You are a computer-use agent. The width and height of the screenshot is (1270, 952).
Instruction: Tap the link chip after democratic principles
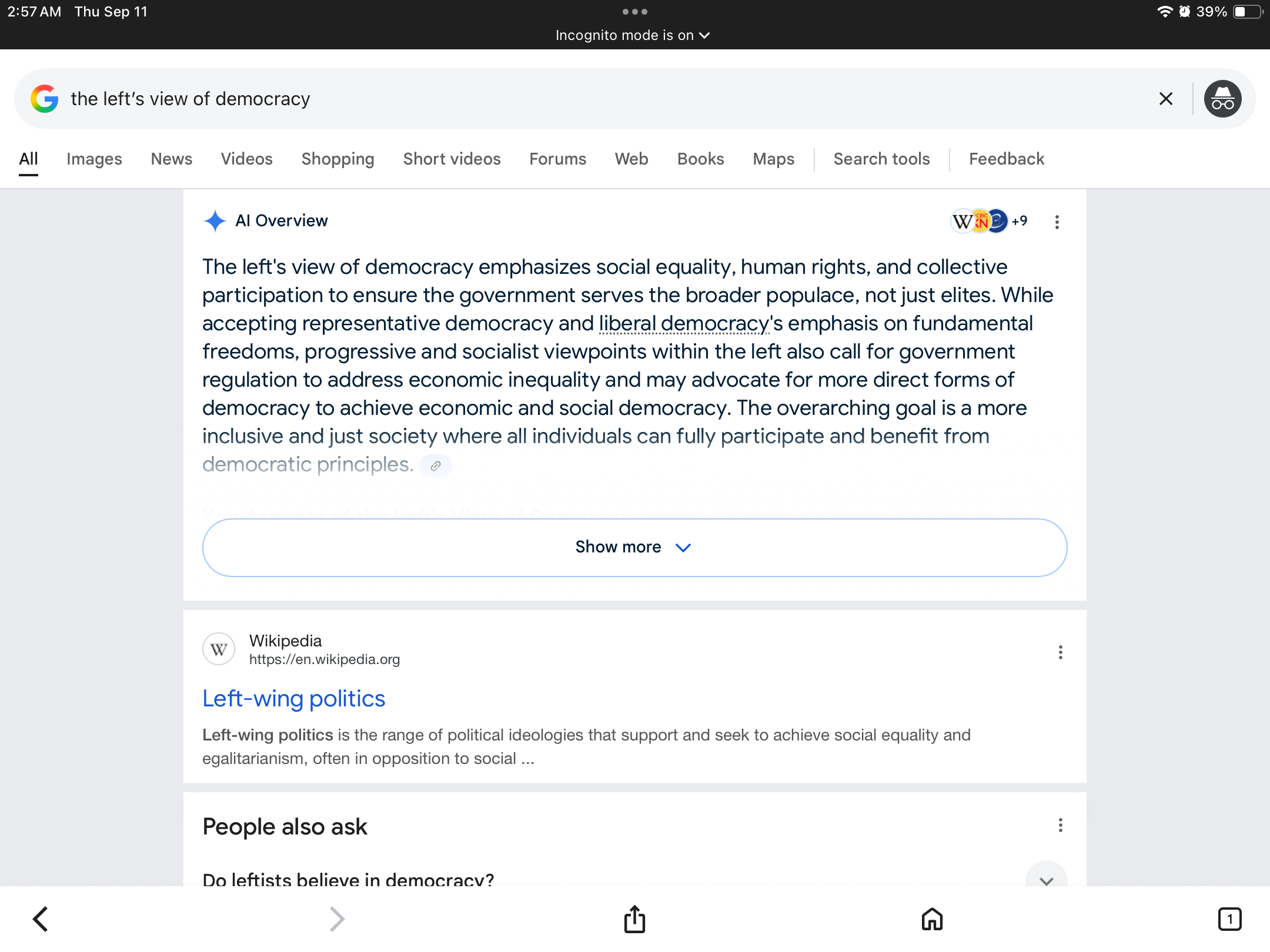tap(436, 465)
